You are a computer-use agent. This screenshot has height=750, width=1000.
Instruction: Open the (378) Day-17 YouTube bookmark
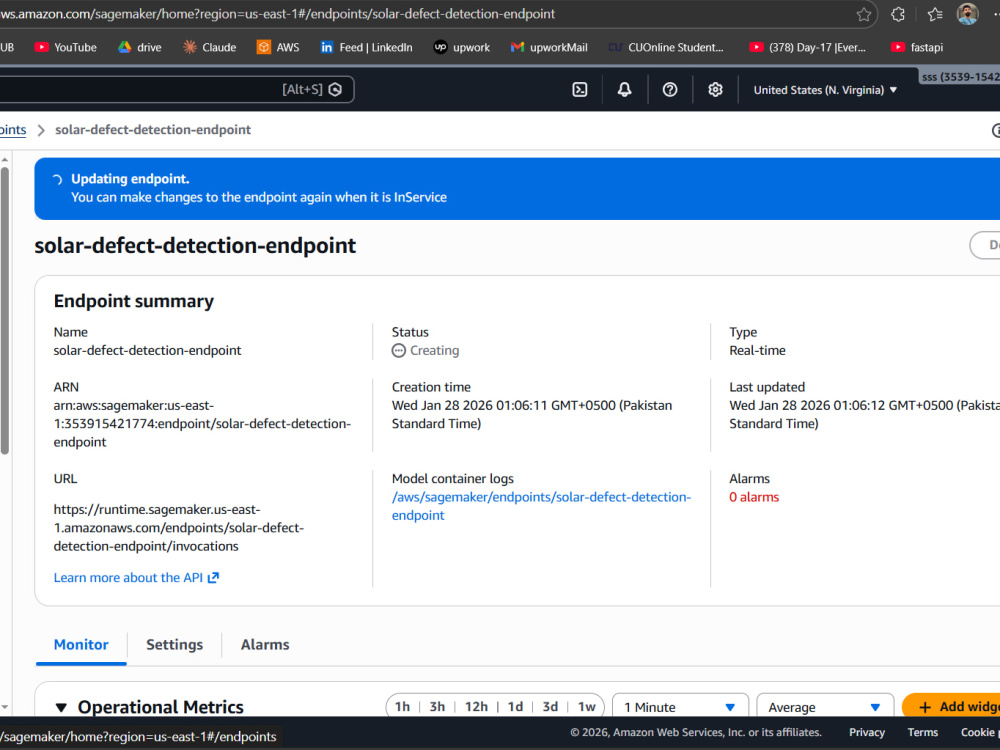point(807,47)
